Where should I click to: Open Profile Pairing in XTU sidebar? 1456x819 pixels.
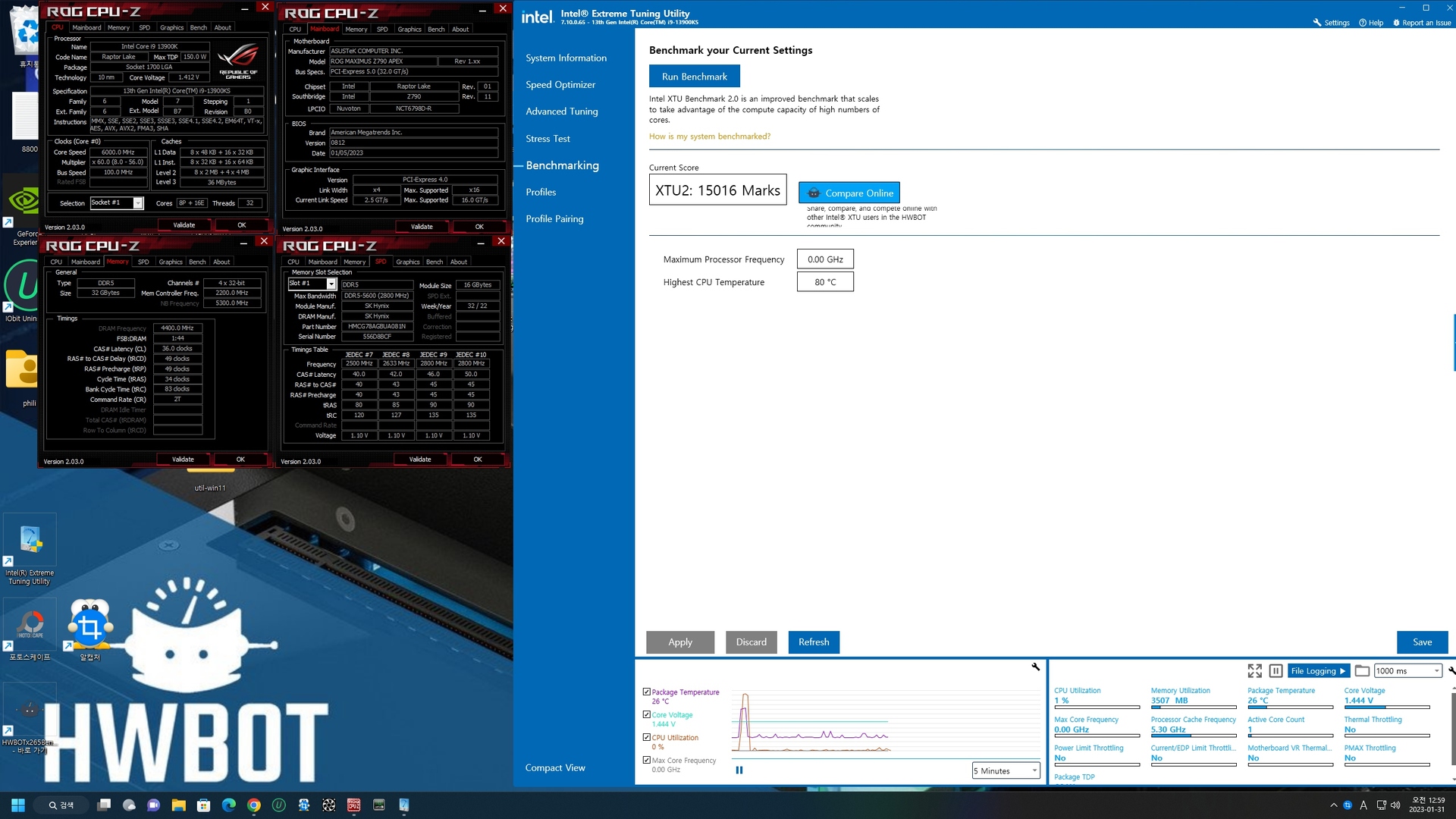click(x=554, y=218)
